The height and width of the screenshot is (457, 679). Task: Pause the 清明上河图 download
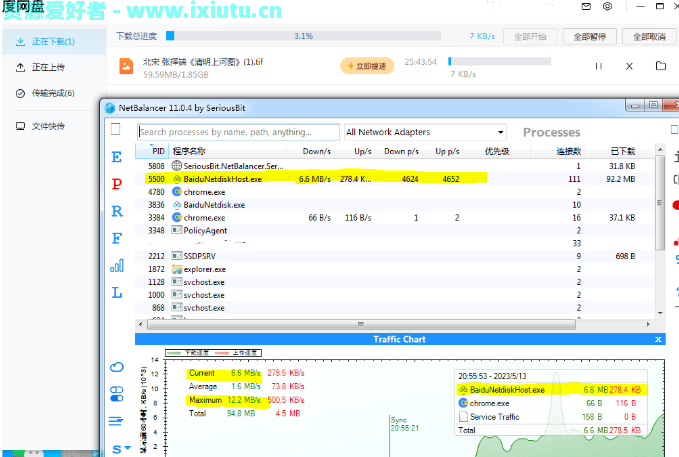[599, 66]
